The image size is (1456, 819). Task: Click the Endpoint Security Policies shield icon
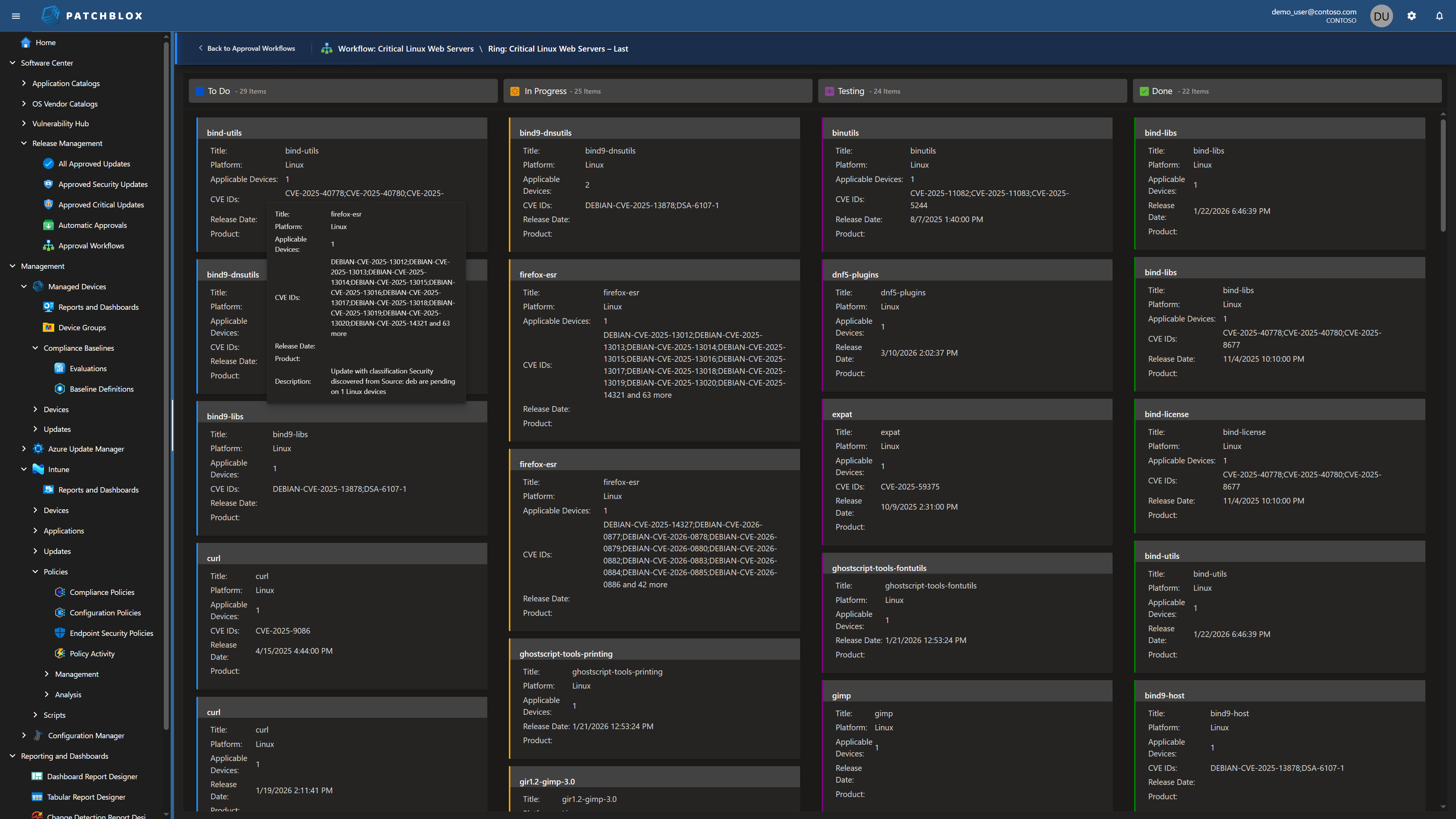click(60, 632)
